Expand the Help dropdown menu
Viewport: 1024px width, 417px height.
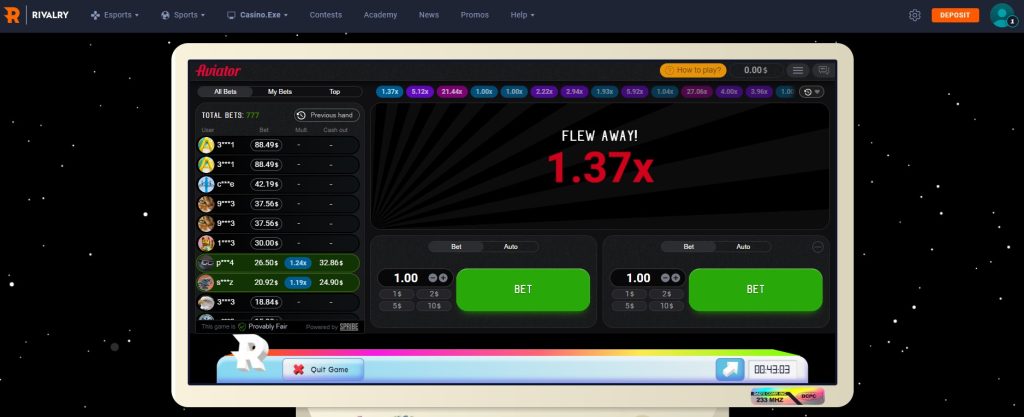[522, 15]
